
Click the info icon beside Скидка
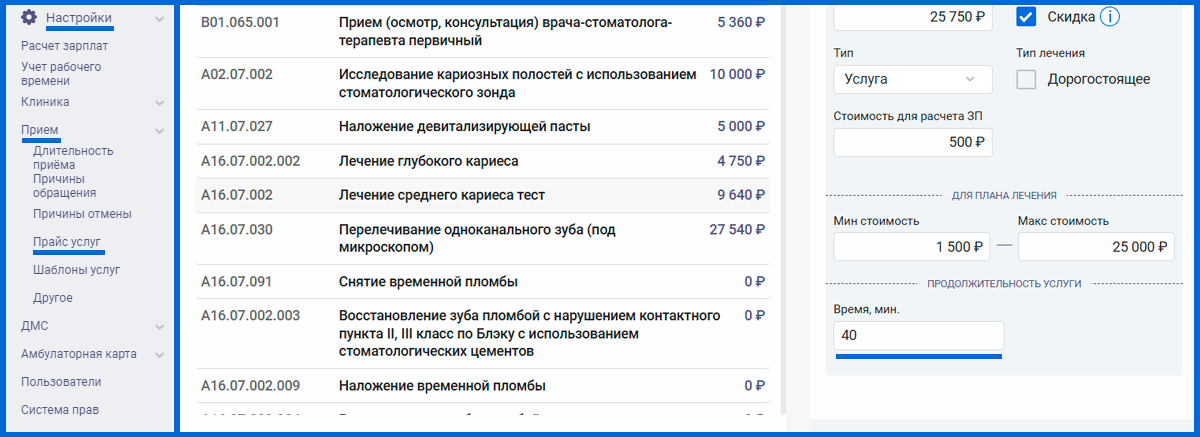tap(1109, 16)
